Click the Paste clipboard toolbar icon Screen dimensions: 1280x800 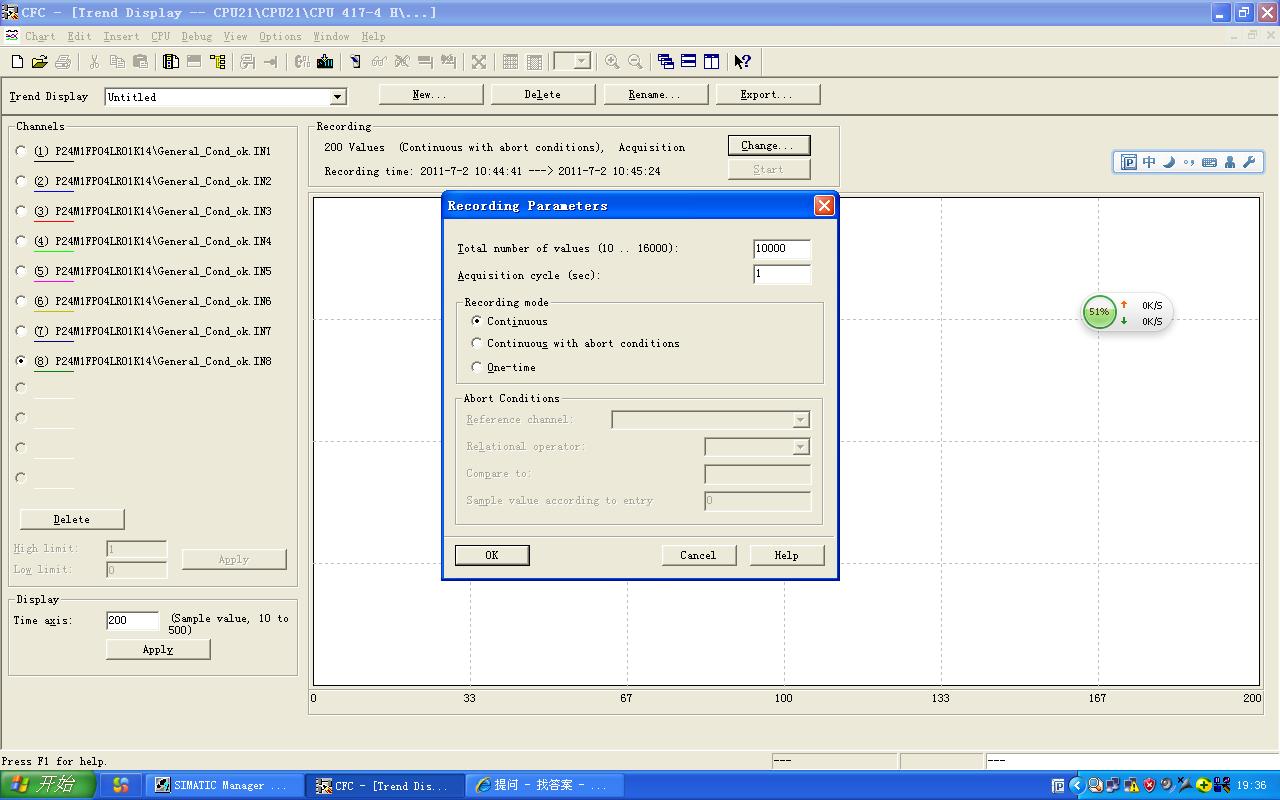[x=140, y=62]
